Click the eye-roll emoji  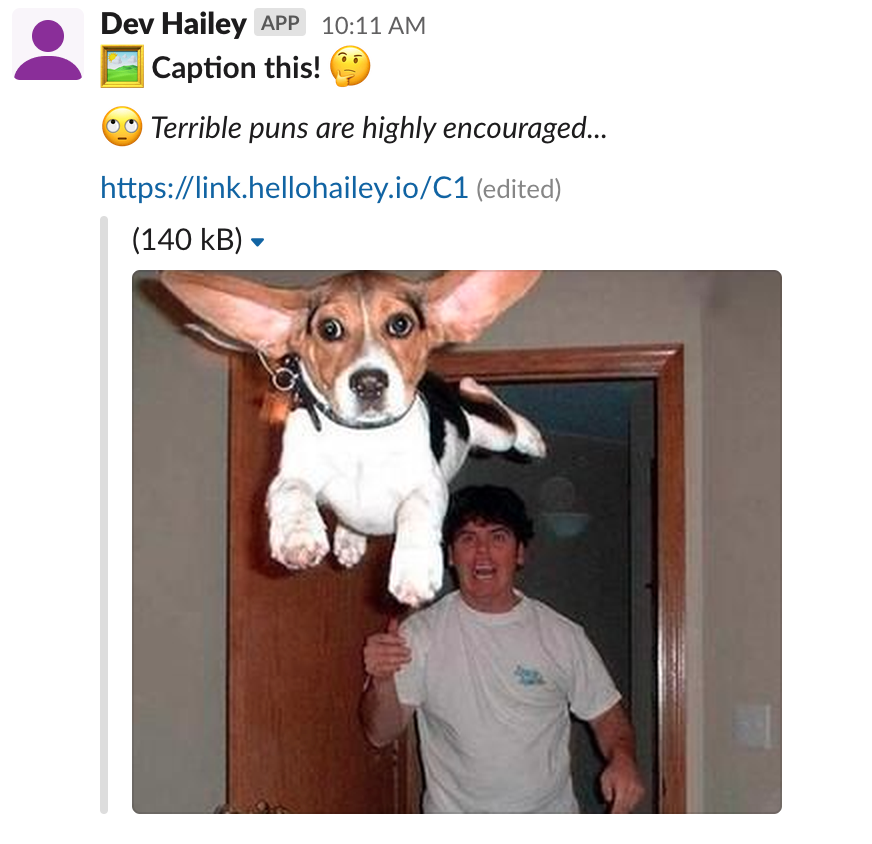[x=122, y=127]
